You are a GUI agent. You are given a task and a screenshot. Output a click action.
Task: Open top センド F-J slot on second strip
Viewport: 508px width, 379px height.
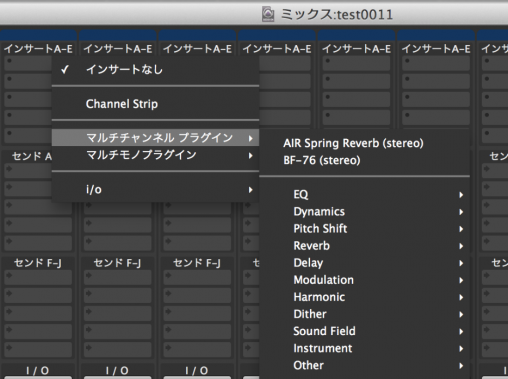pyautogui.click(x=118, y=278)
